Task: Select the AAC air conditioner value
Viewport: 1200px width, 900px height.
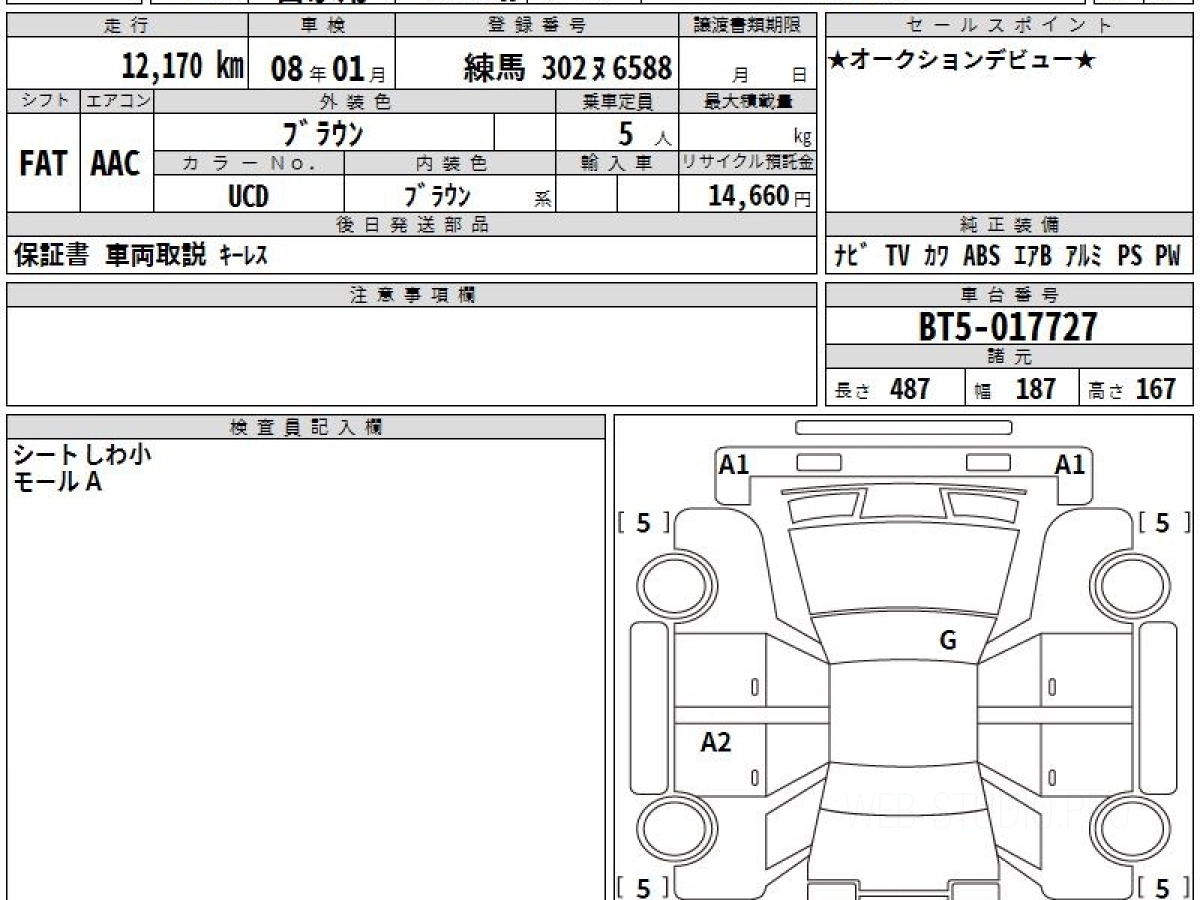Action: [116, 163]
